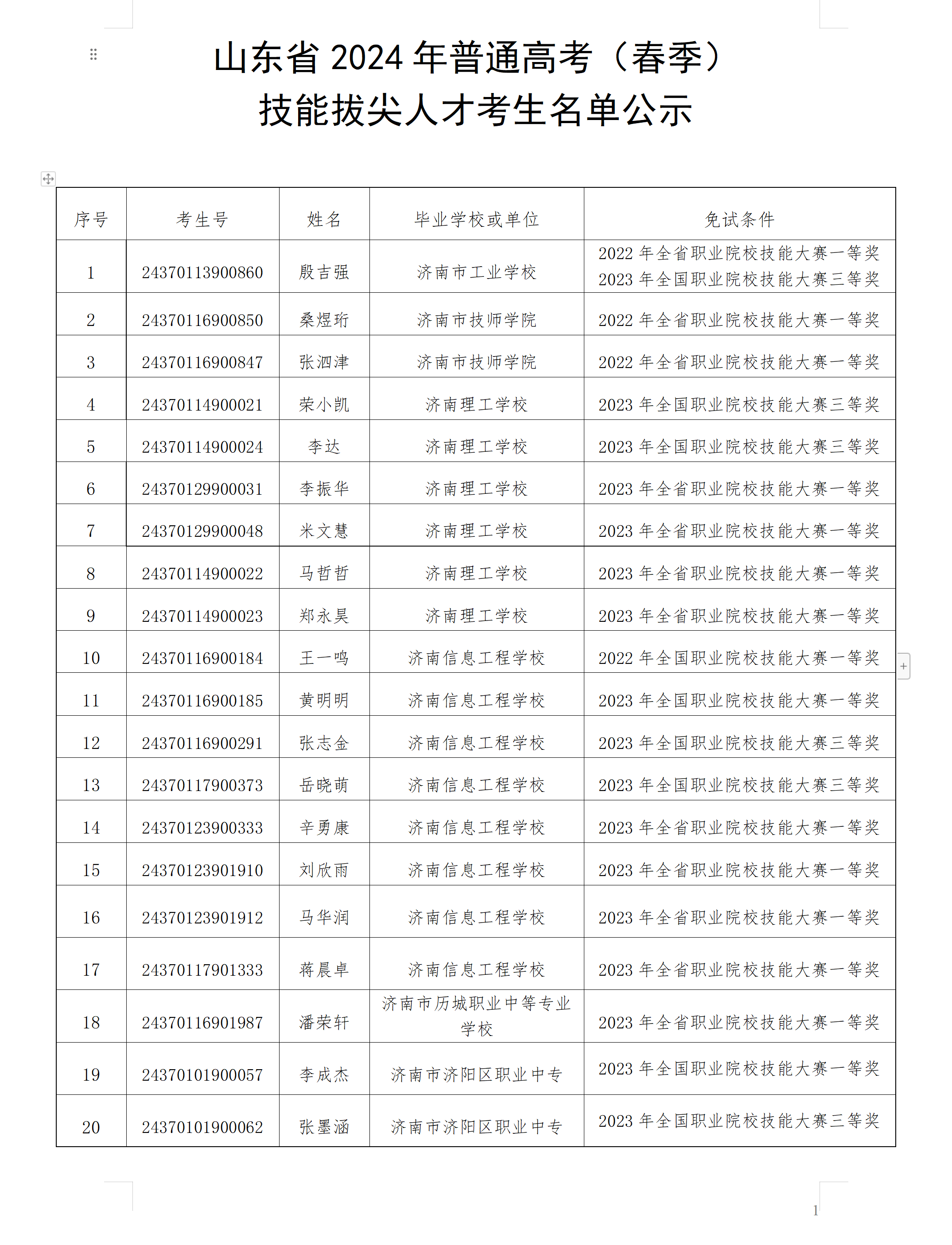Viewport: 952px width, 1245px height.
Task: Click exam number 24370114900022
Action: click(x=202, y=574)
